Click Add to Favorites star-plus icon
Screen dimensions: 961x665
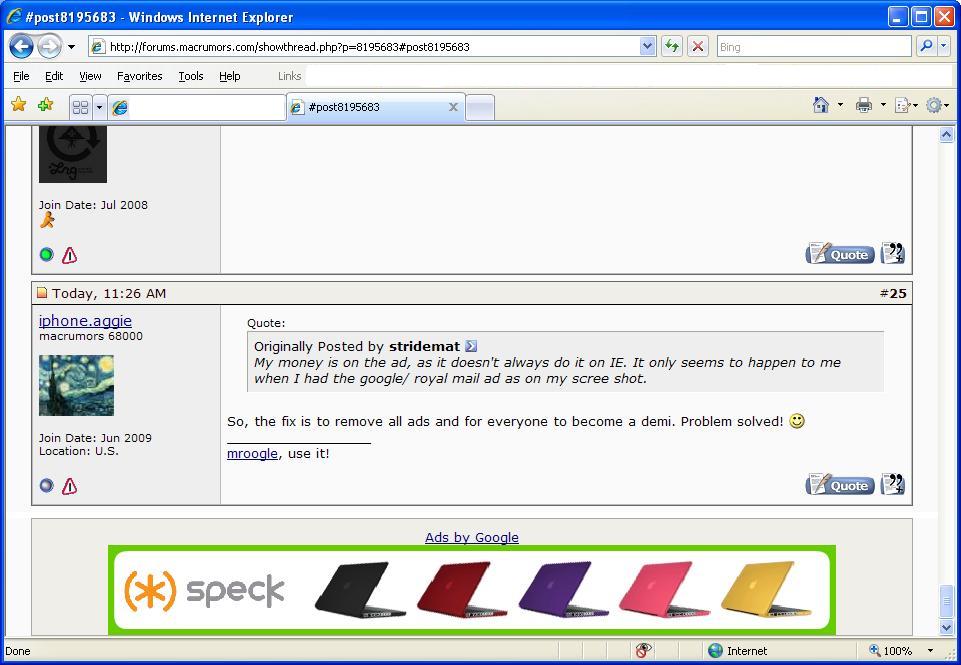pos(45,105)
